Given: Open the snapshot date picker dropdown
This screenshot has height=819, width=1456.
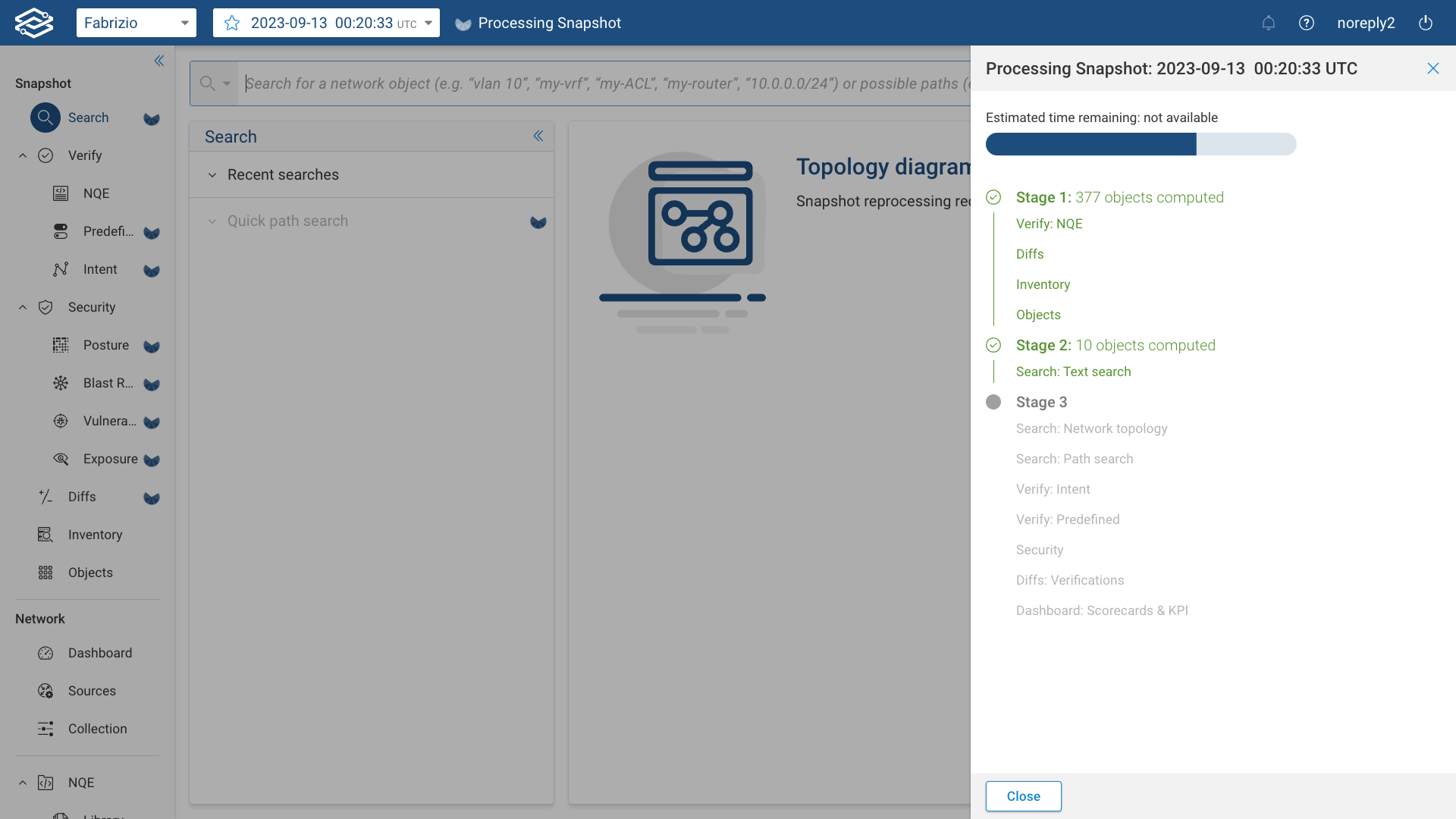Looking at the screenshot, I should [429, 23].
